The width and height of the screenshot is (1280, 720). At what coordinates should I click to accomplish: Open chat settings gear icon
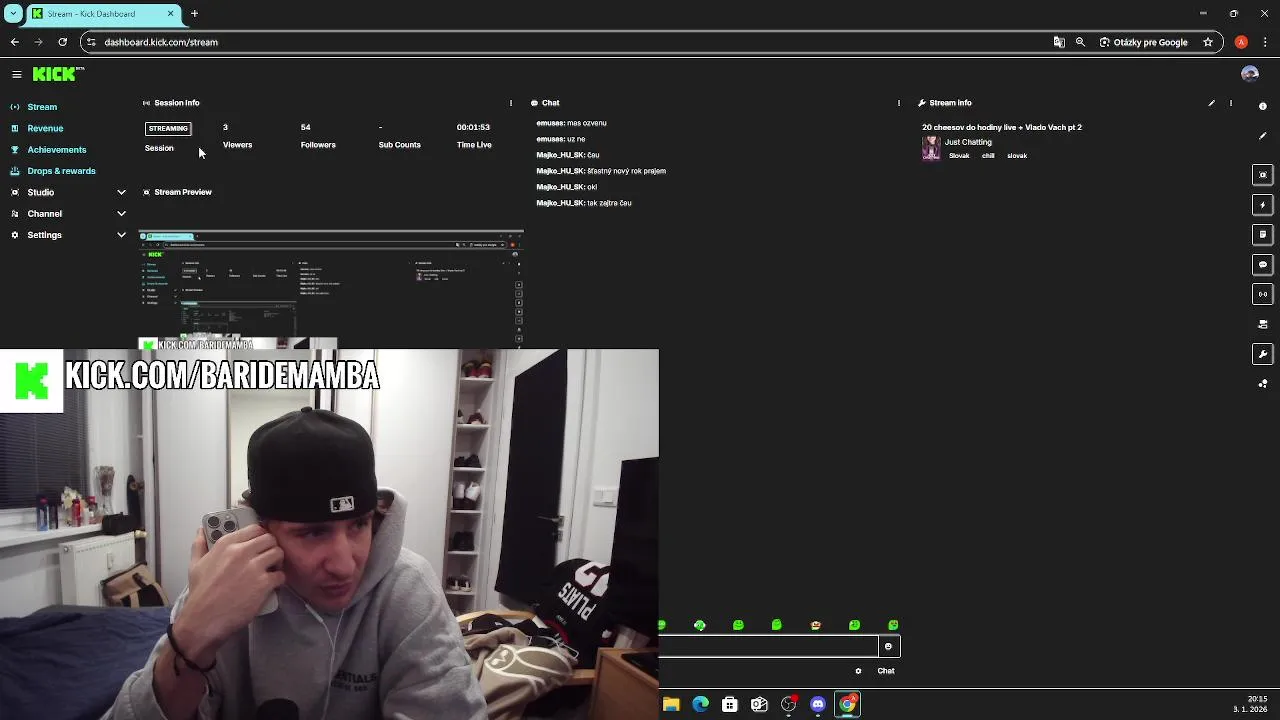pos(858,671)
